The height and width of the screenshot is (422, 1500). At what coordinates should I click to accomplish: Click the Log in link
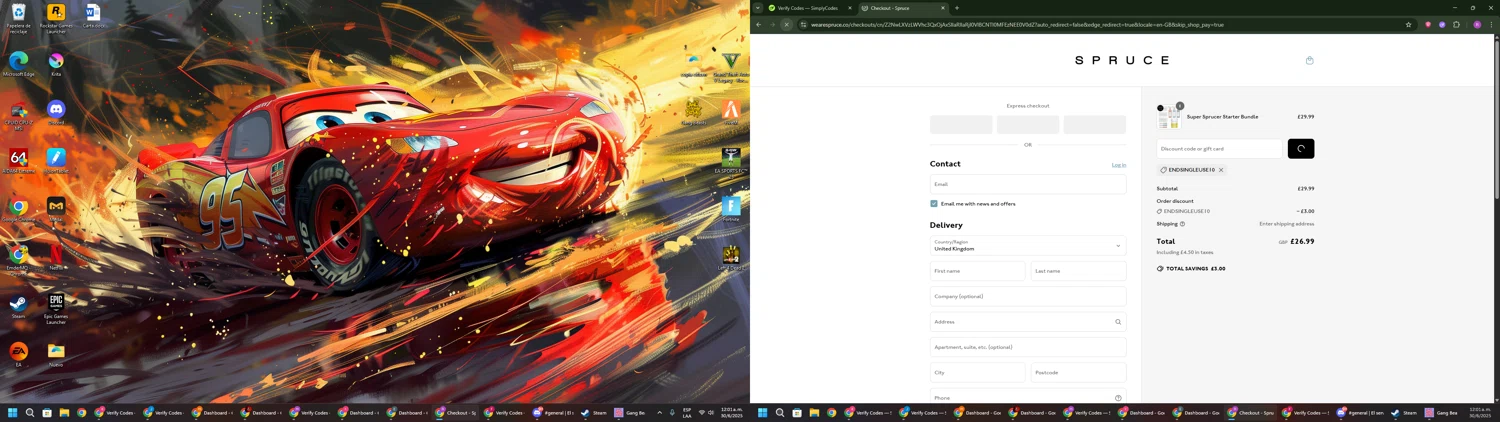[1119, 165]
